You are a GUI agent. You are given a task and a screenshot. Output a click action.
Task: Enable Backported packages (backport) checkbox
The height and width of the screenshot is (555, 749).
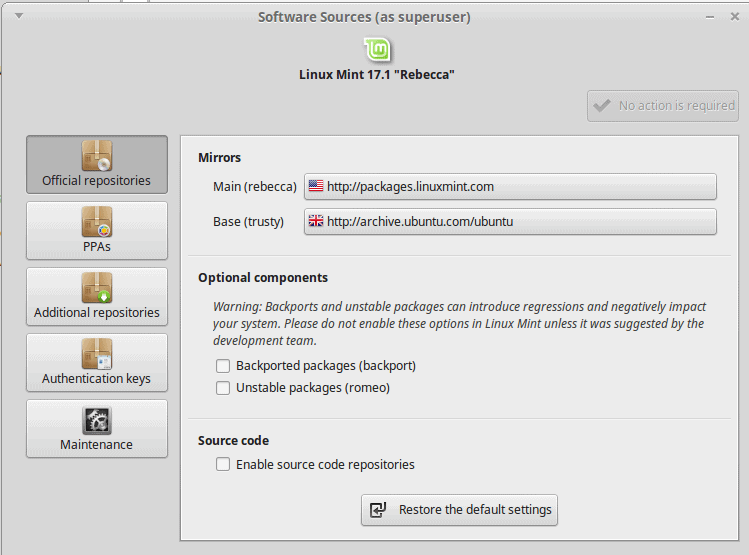click(x=223, y=366)
